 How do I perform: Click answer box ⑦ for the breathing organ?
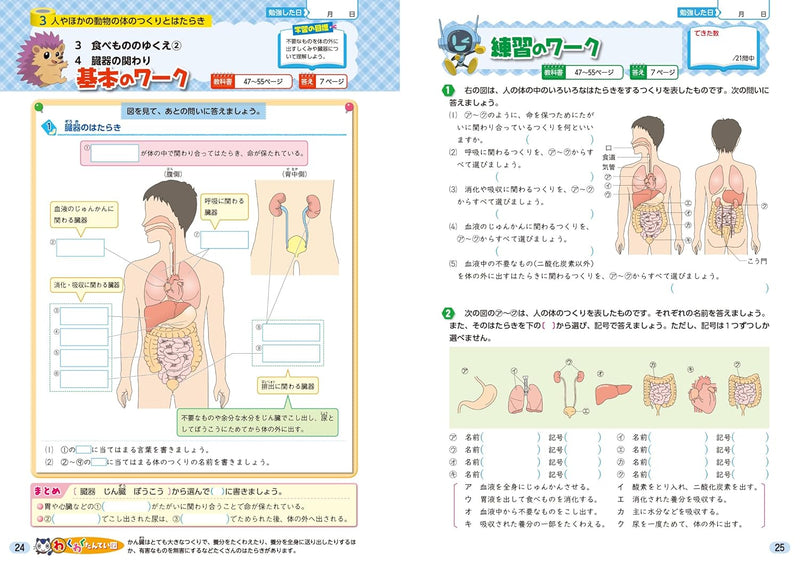click(x=224, y=240)
